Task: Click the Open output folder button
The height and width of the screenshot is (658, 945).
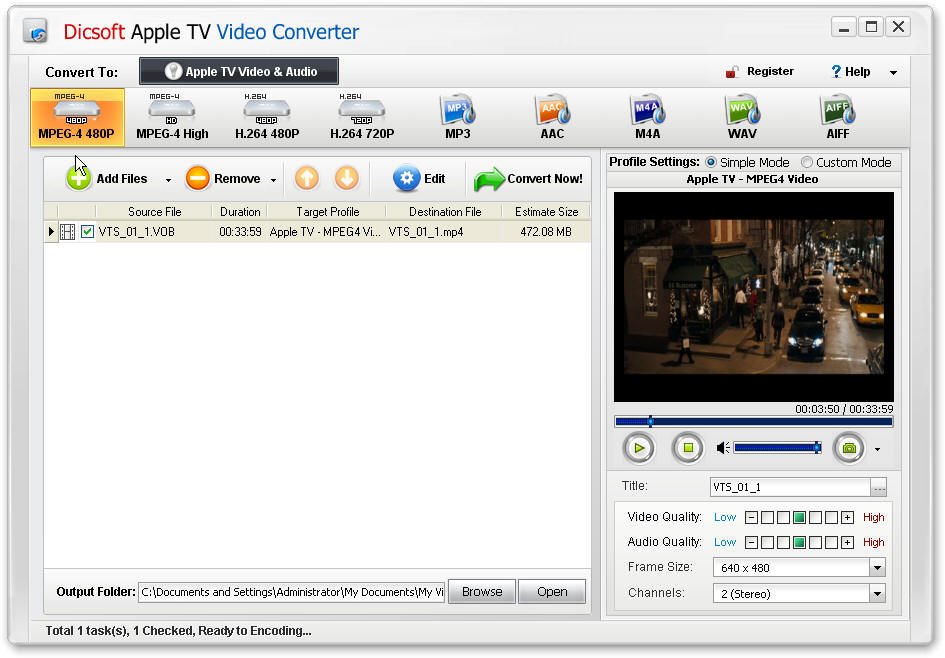Action: pyautogui.click(x=552, y=592)
